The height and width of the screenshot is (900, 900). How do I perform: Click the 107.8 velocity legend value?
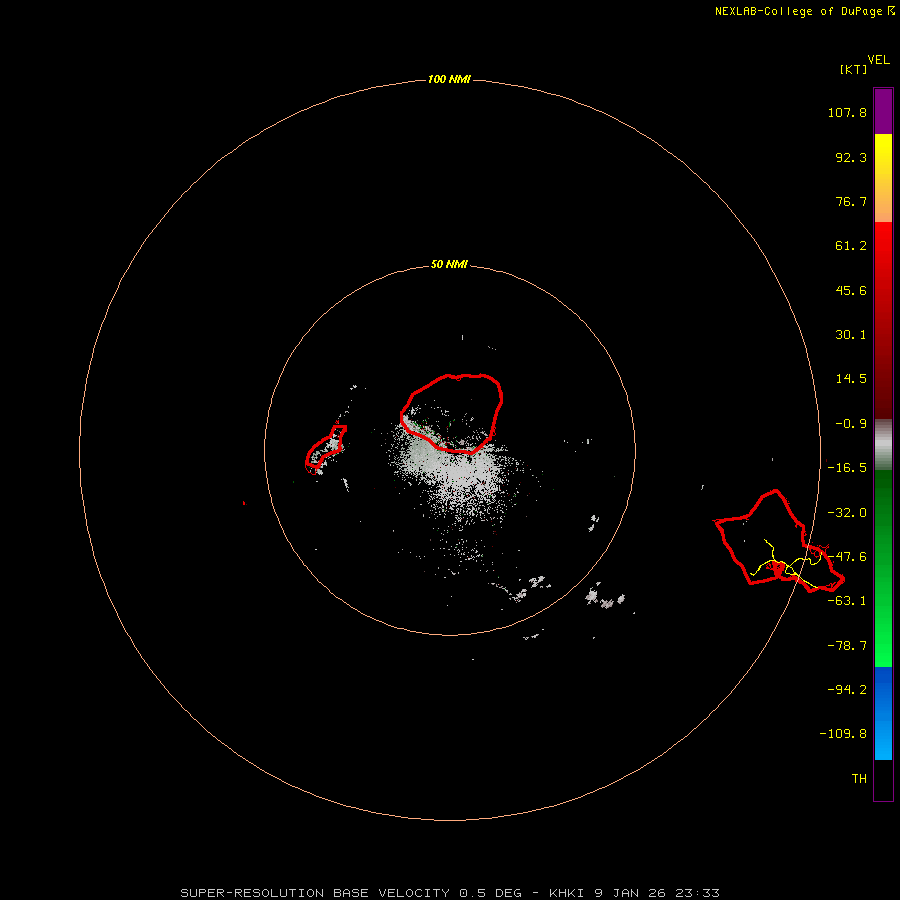coord(847,112)
